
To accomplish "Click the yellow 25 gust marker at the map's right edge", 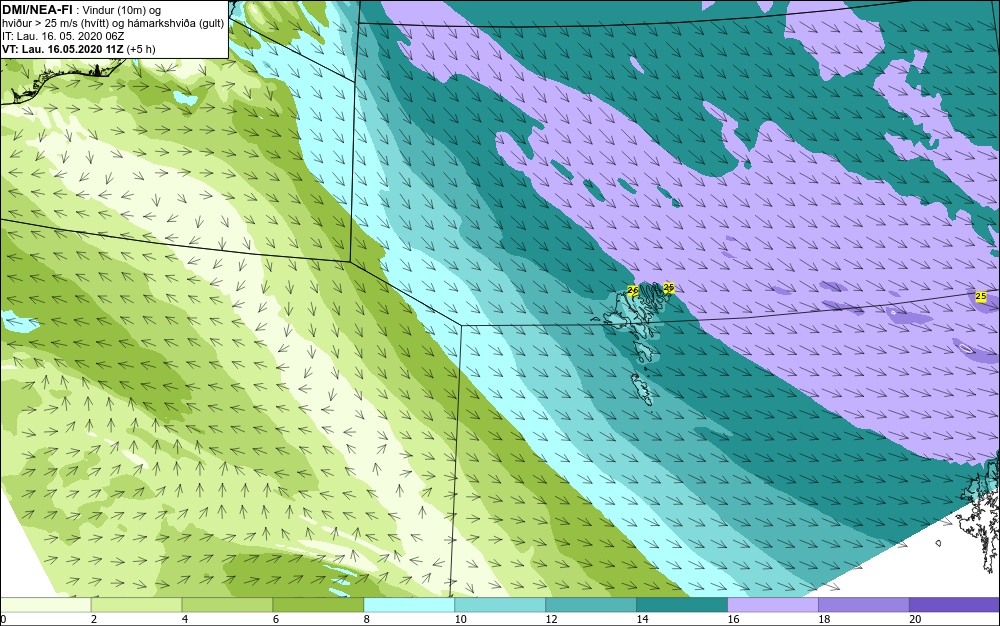I will (x=981, y=296).
